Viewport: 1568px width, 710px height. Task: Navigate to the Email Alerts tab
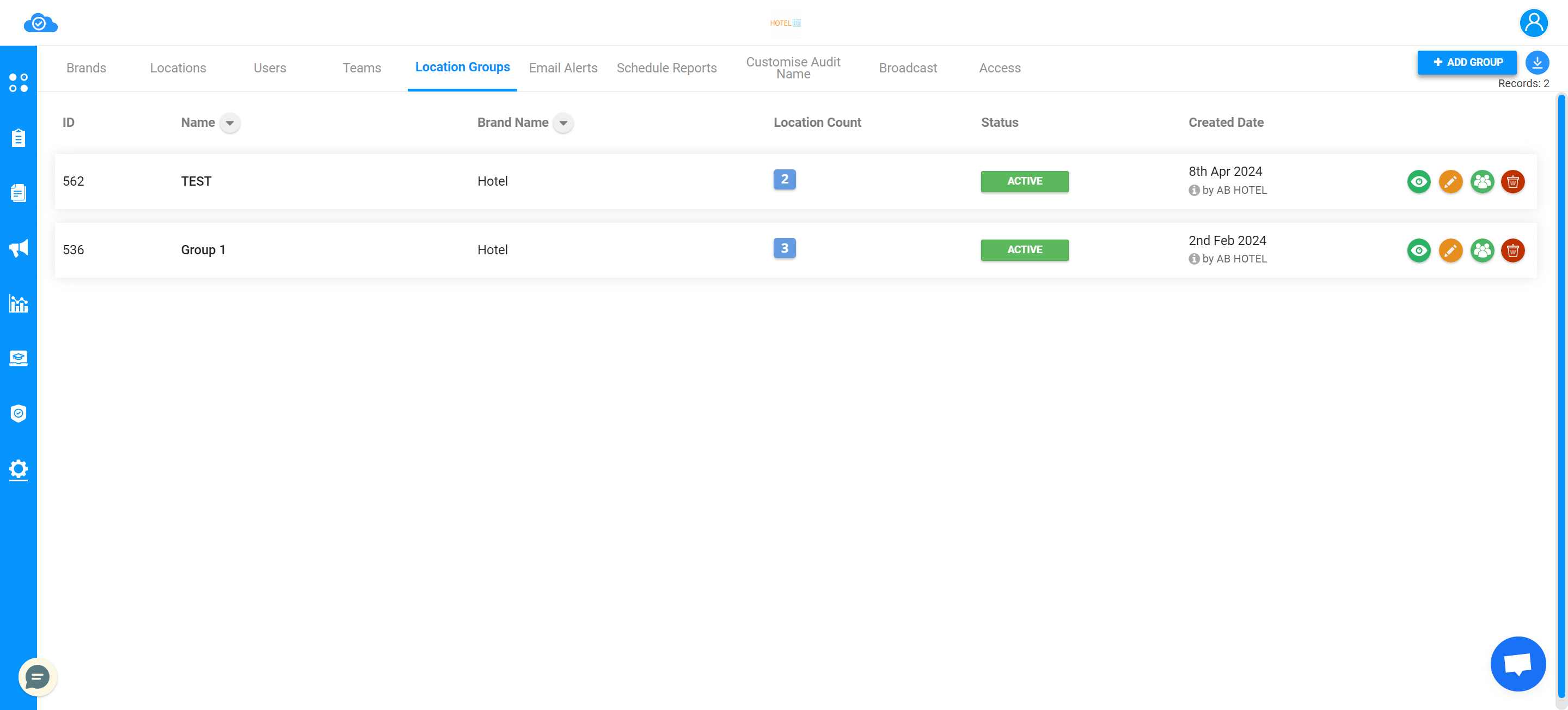click(563, 68)
